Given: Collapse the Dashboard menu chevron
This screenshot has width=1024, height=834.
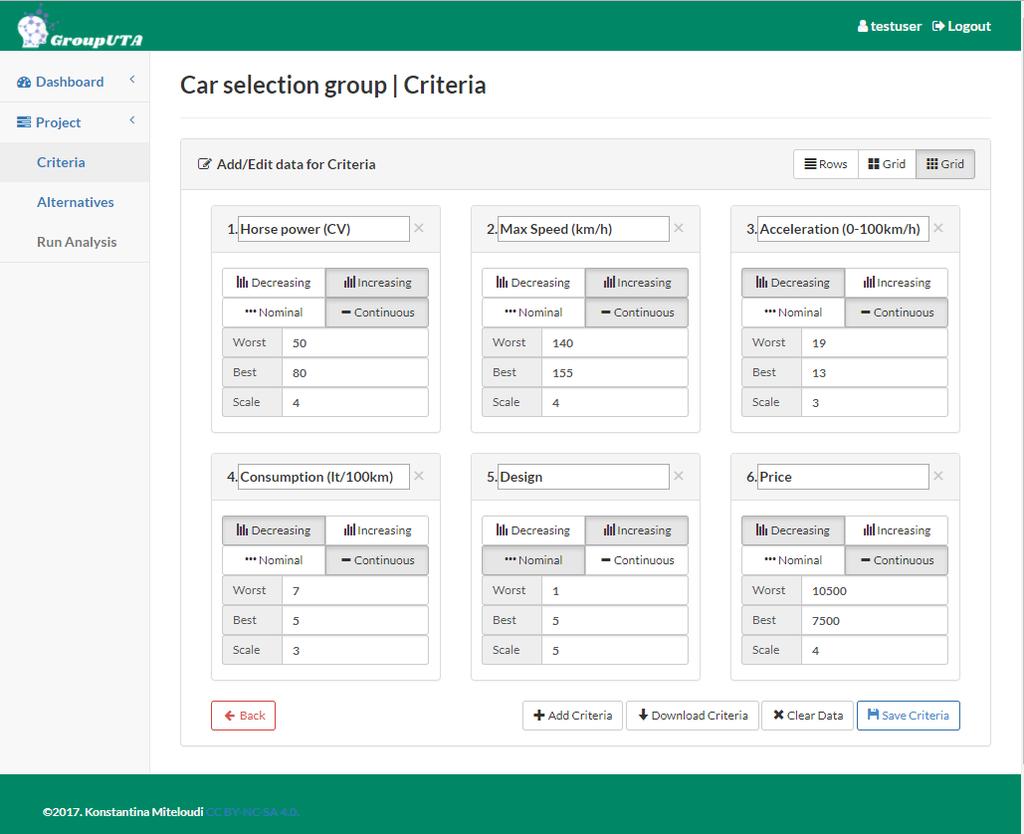Looking at the screenshot, I should 132,80.
